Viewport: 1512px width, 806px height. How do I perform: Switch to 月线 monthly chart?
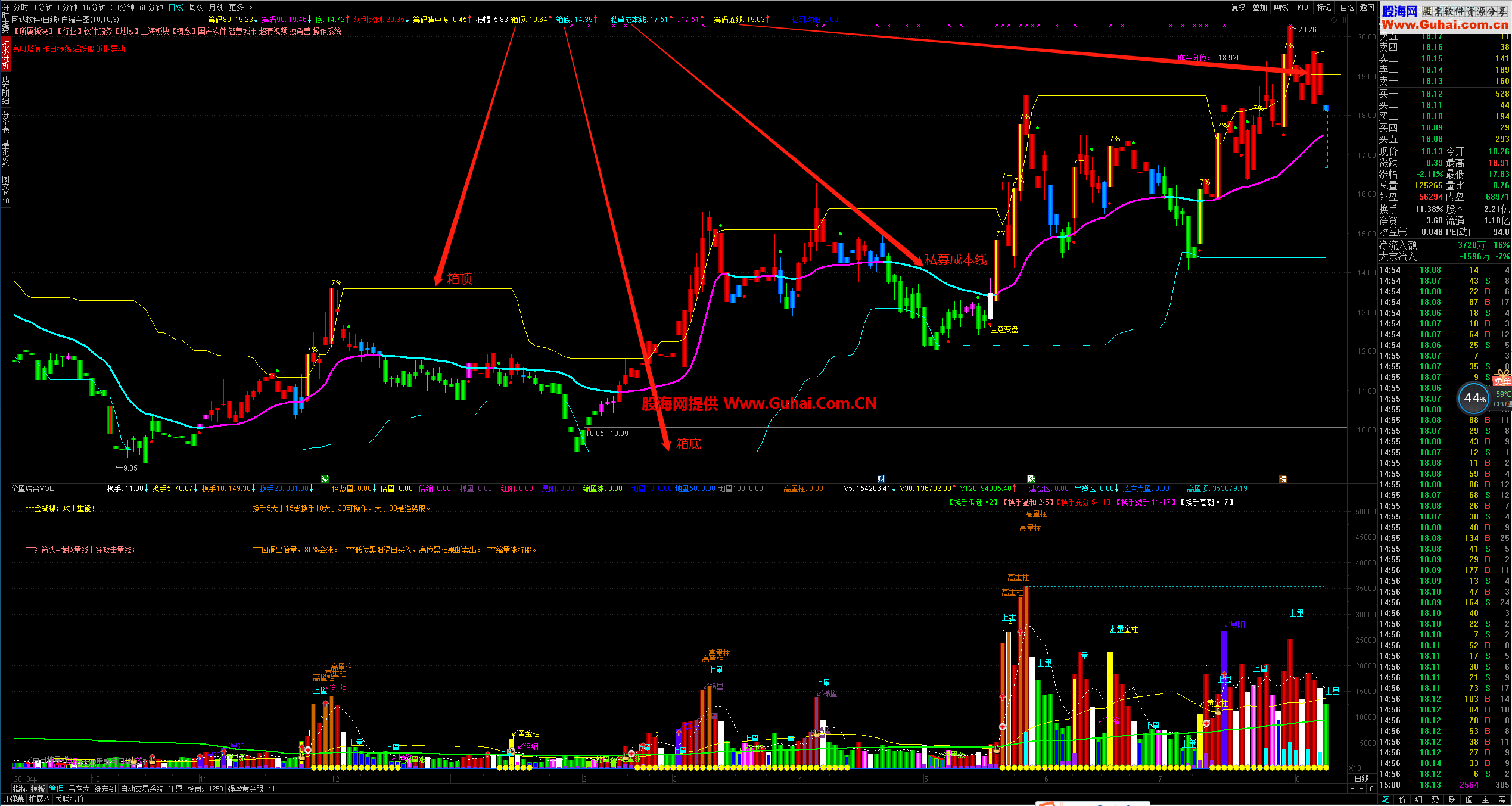[x=216, y=7]
